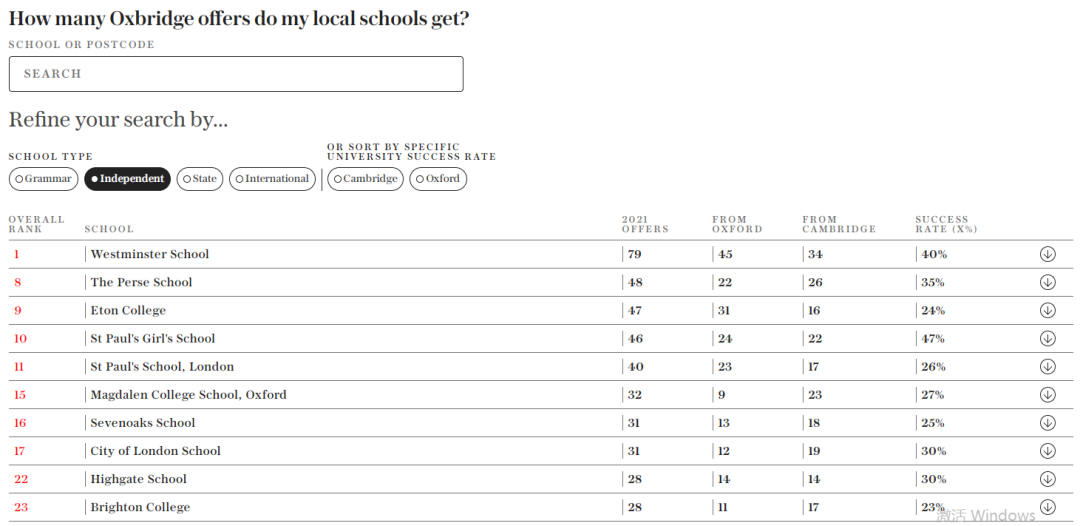Click the school or postcode search field
The height and width of the screenshot is (526, 1080).
236,74
